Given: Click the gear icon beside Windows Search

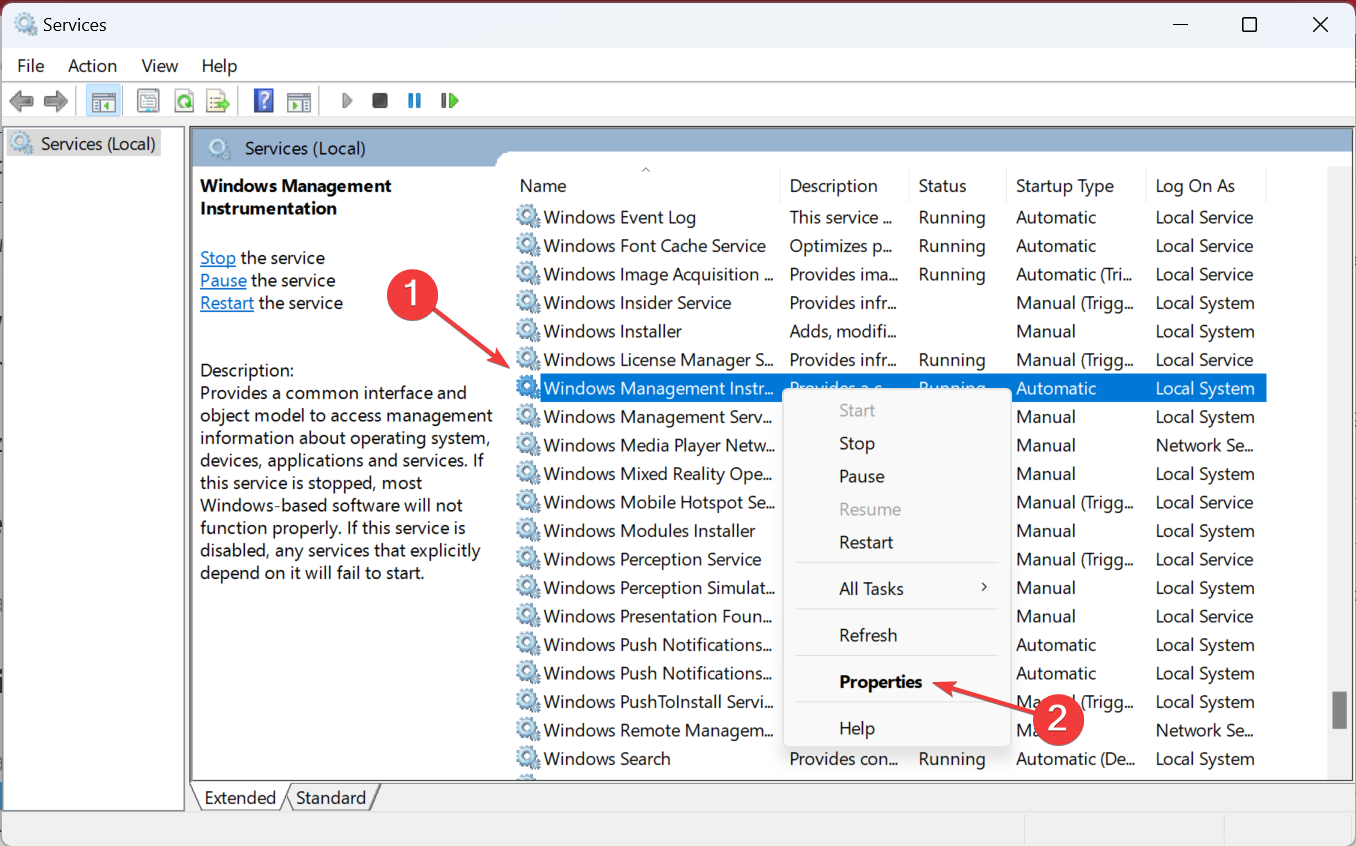Looking at the screenshot, I should [527, 759].
